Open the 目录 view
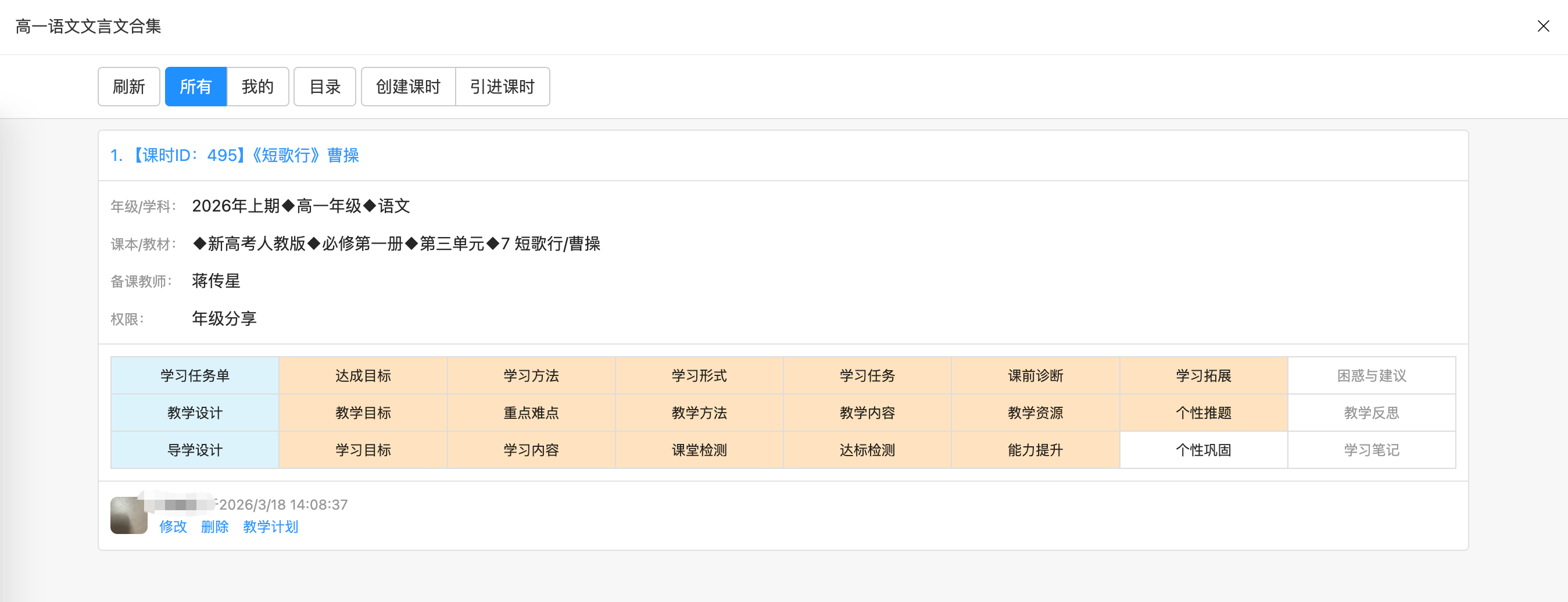 click(x=324, y=87)
